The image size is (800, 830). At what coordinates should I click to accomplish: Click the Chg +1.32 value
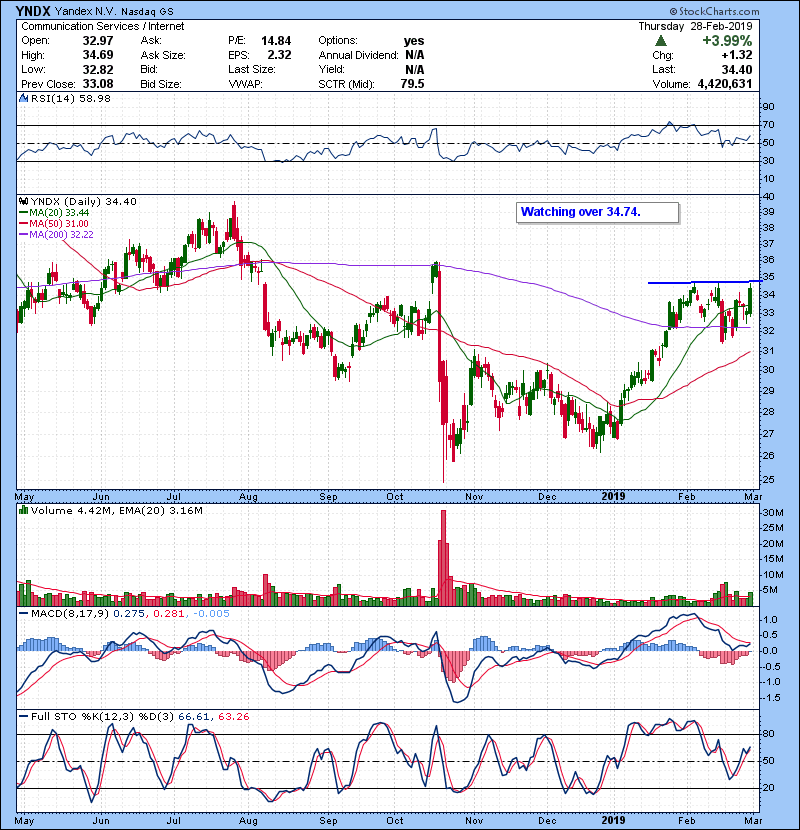736,55
